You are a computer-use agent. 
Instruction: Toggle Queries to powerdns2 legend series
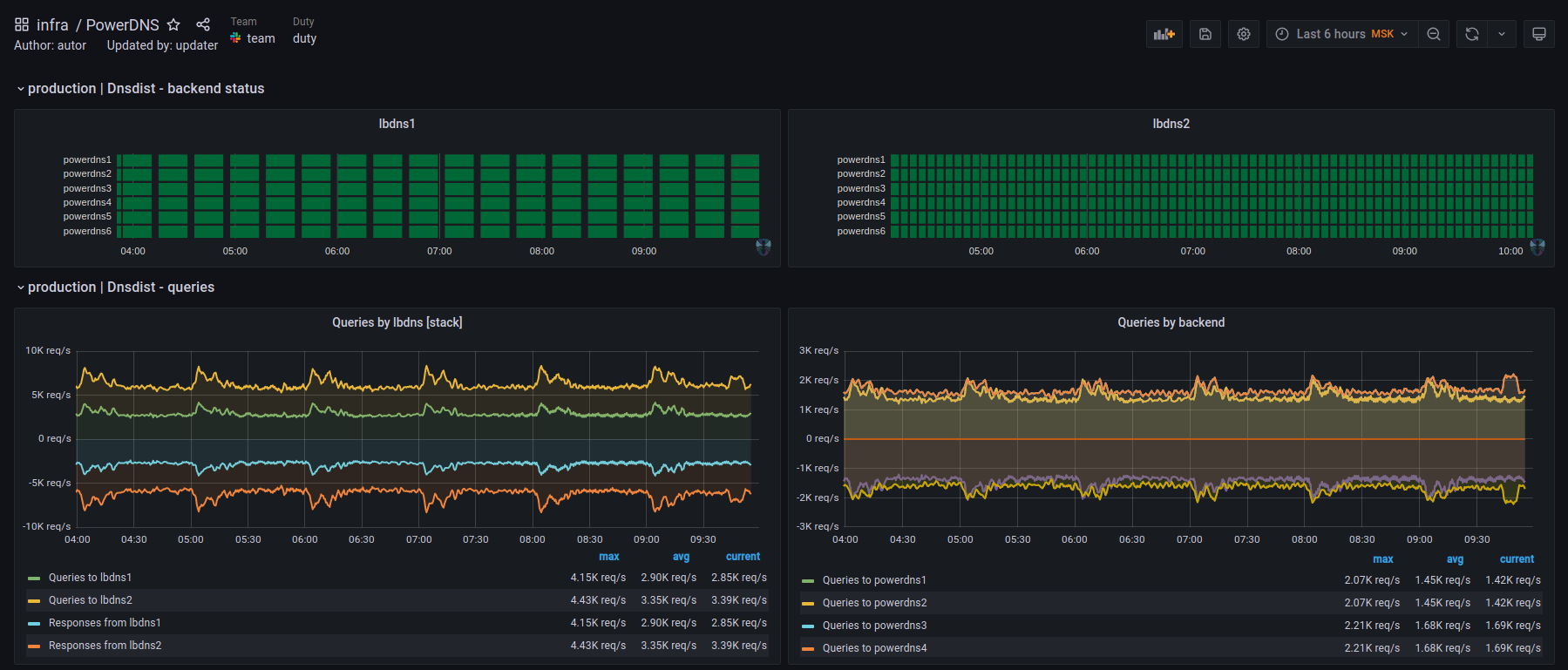(x=874, y=603)
